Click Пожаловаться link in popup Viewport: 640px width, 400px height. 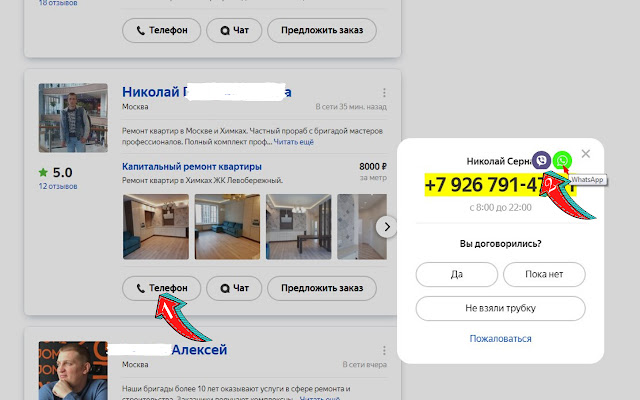(500, 339)
